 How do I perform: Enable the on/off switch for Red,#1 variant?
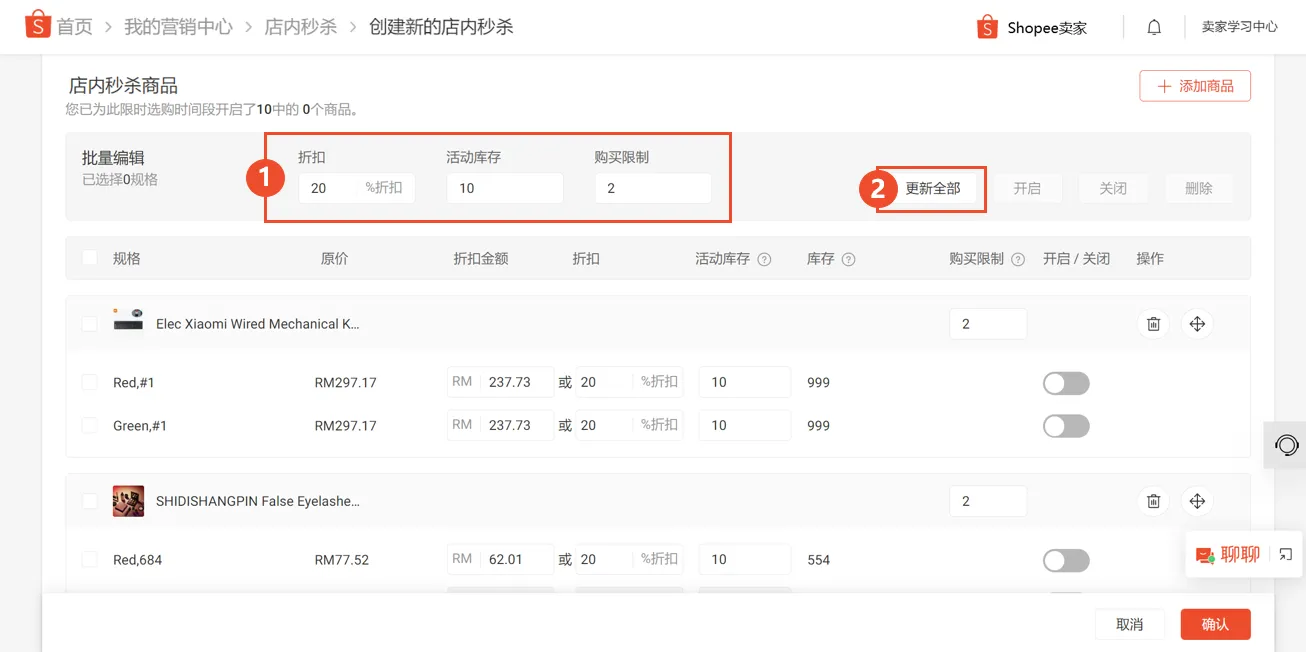(1066, 383)
